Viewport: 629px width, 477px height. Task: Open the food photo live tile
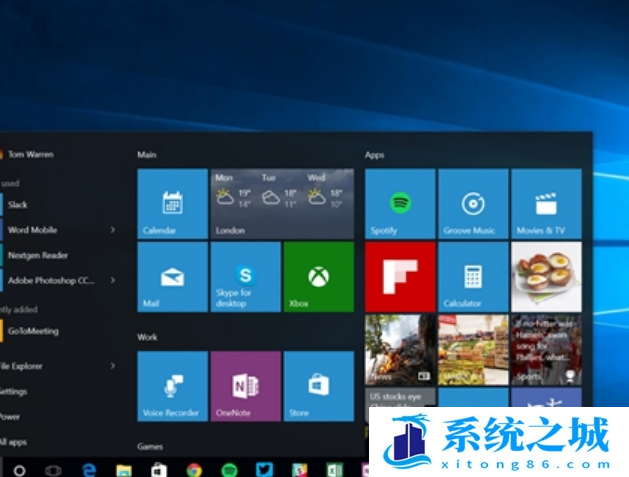coord(546,277)
